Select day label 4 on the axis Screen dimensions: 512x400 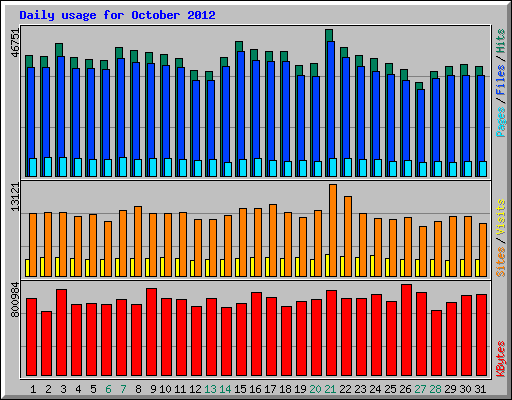point(78,389)
